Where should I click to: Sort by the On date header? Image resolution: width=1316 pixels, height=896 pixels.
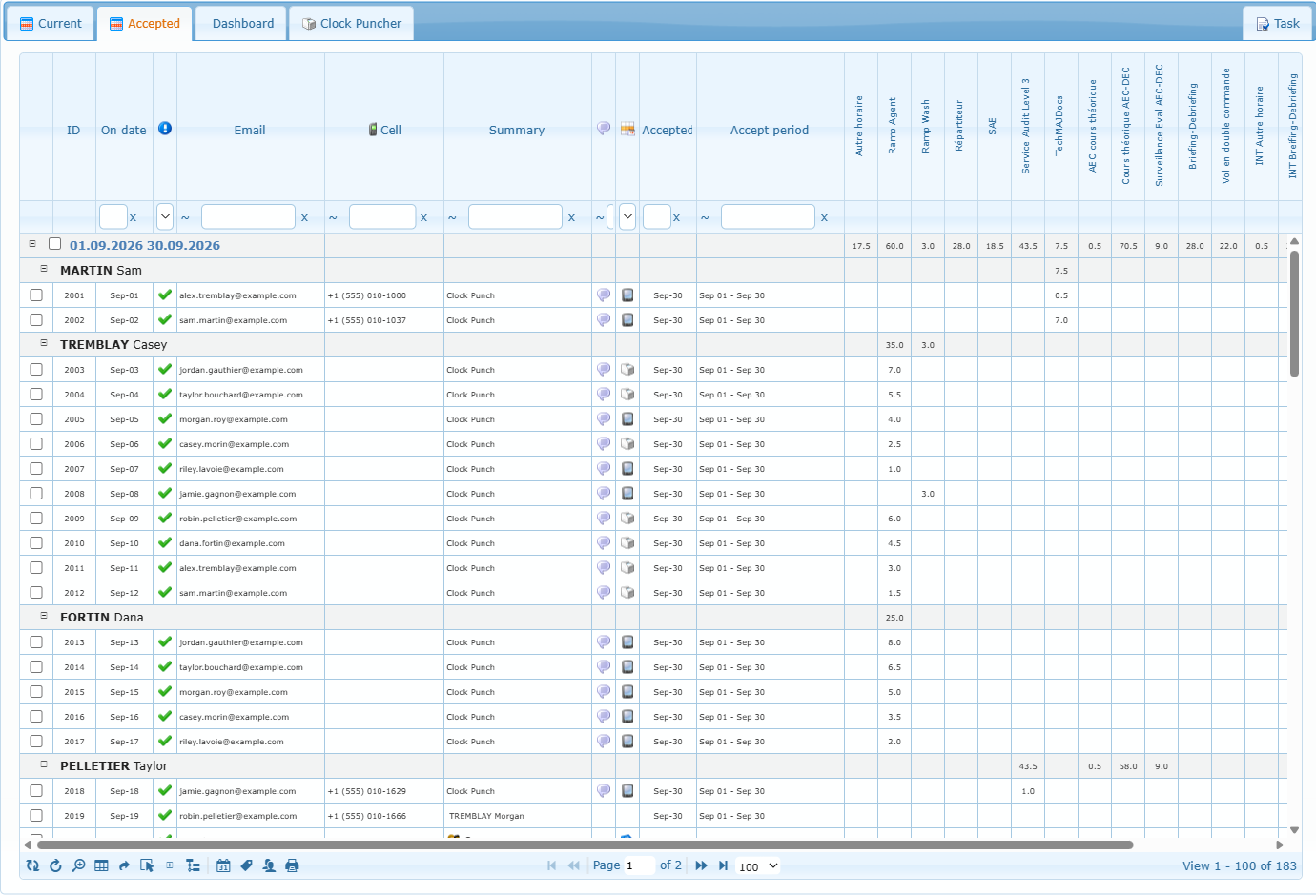tap(124, 131)
